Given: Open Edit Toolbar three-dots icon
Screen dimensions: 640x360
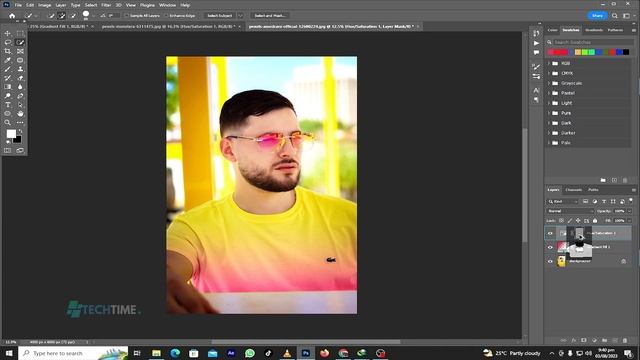Looking at the screenshot, I should click(20, 122).
